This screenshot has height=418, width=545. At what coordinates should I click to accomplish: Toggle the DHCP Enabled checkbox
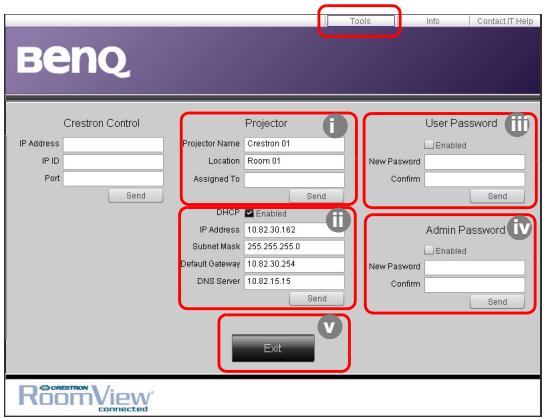pos(249,213)
